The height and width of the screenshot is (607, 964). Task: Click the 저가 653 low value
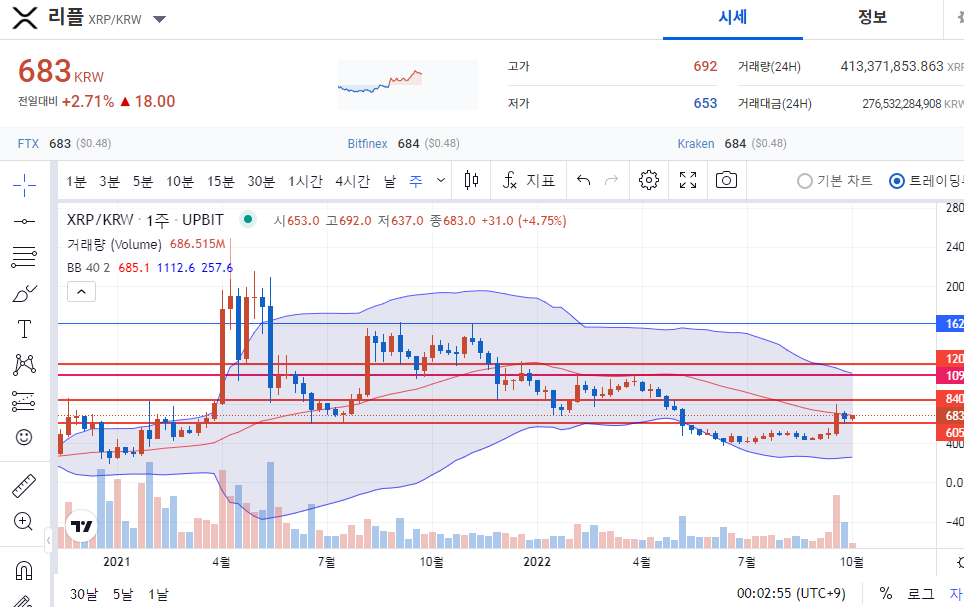(705, 103)
